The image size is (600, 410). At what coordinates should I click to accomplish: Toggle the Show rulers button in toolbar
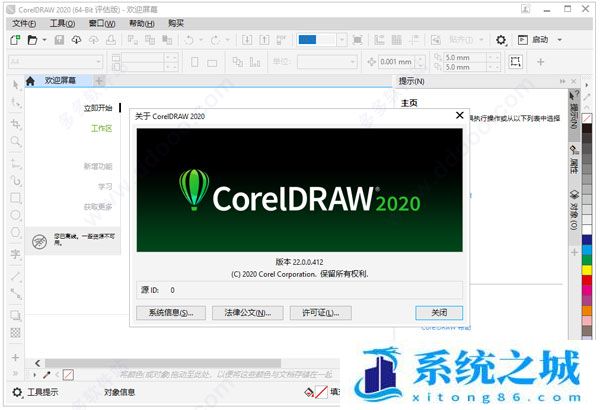pos(379,40)
